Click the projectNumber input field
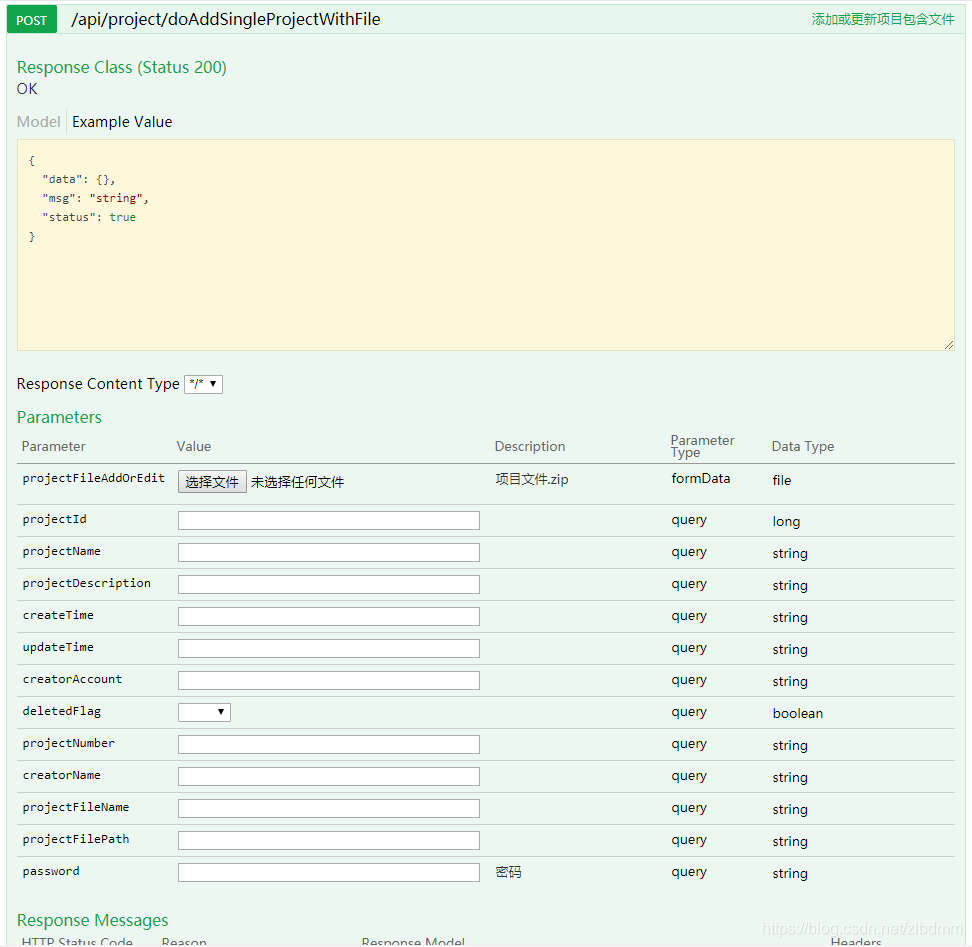The height and width of the screenshot is (947, 972). (328, 744)
